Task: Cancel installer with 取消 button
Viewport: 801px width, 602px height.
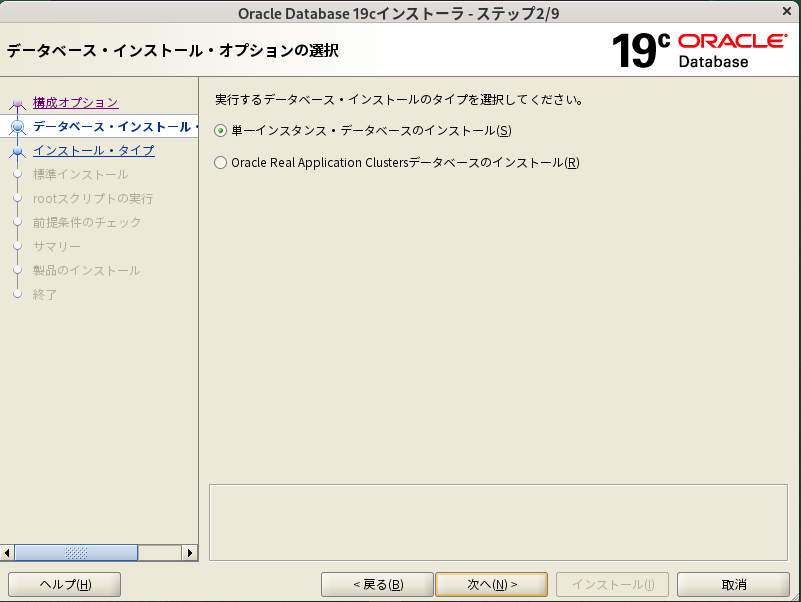Action: (734, 585)
